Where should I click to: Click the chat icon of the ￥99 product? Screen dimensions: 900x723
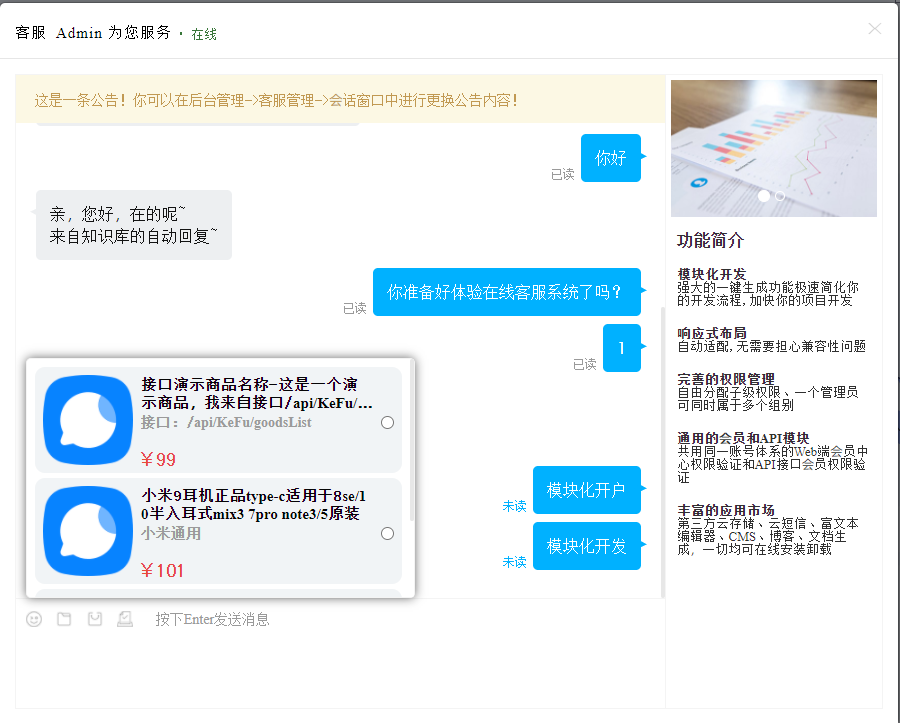click(88, 420)
